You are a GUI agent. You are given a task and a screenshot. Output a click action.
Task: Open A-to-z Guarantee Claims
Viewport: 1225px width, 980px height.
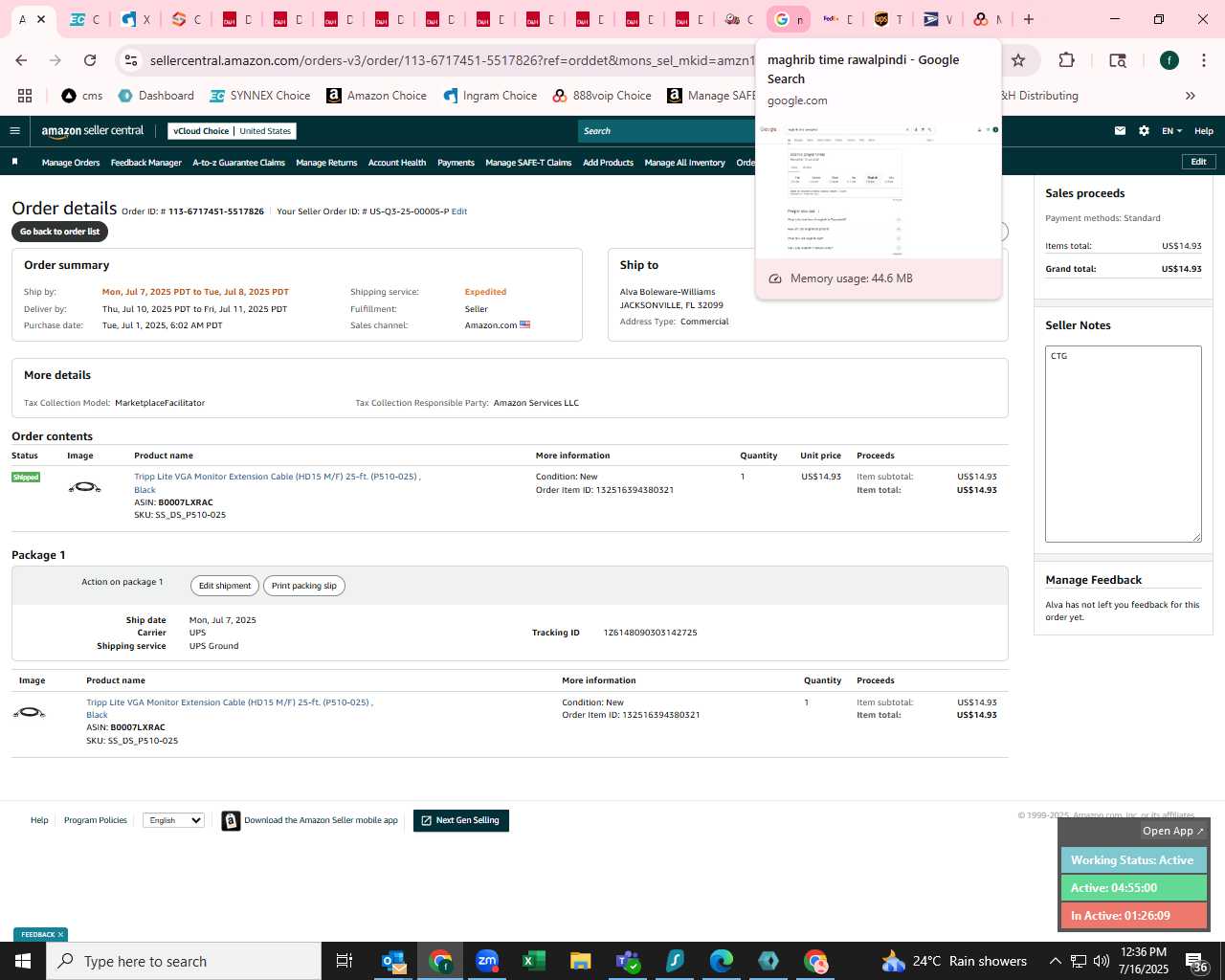tap(239, 163)
